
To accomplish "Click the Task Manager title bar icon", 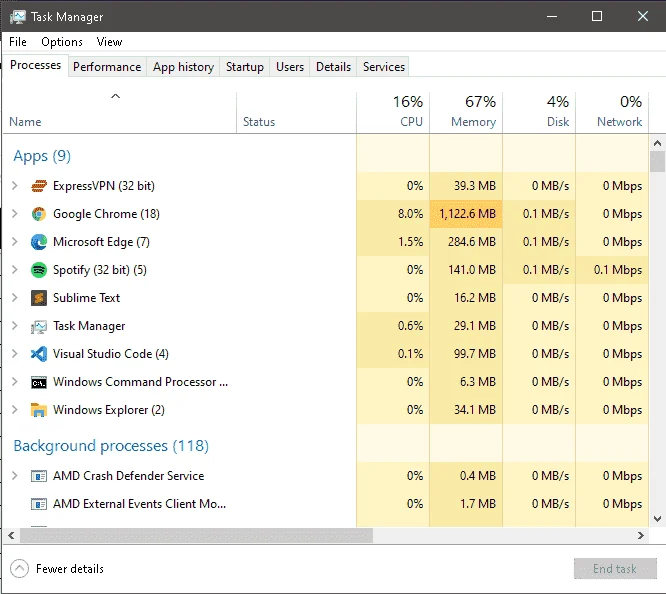I will point(18,17).
